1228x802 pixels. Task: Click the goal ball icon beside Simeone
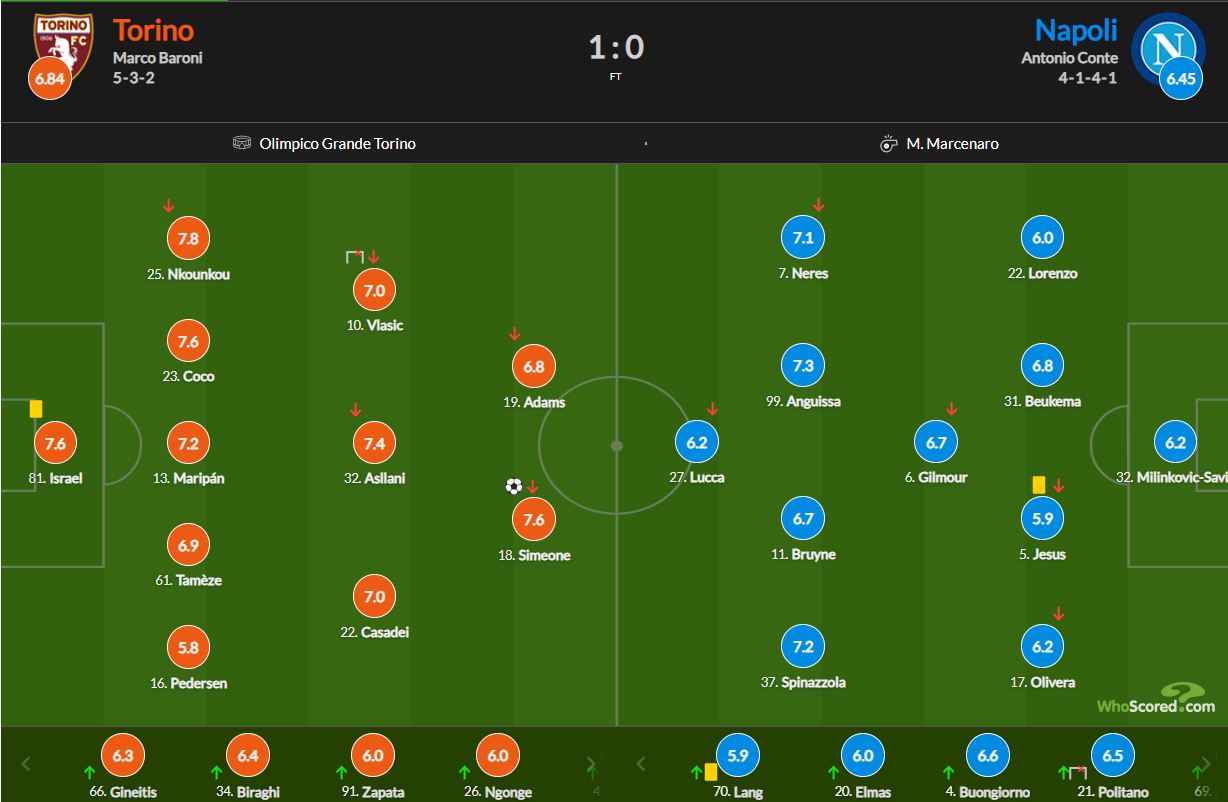[514, 487]
